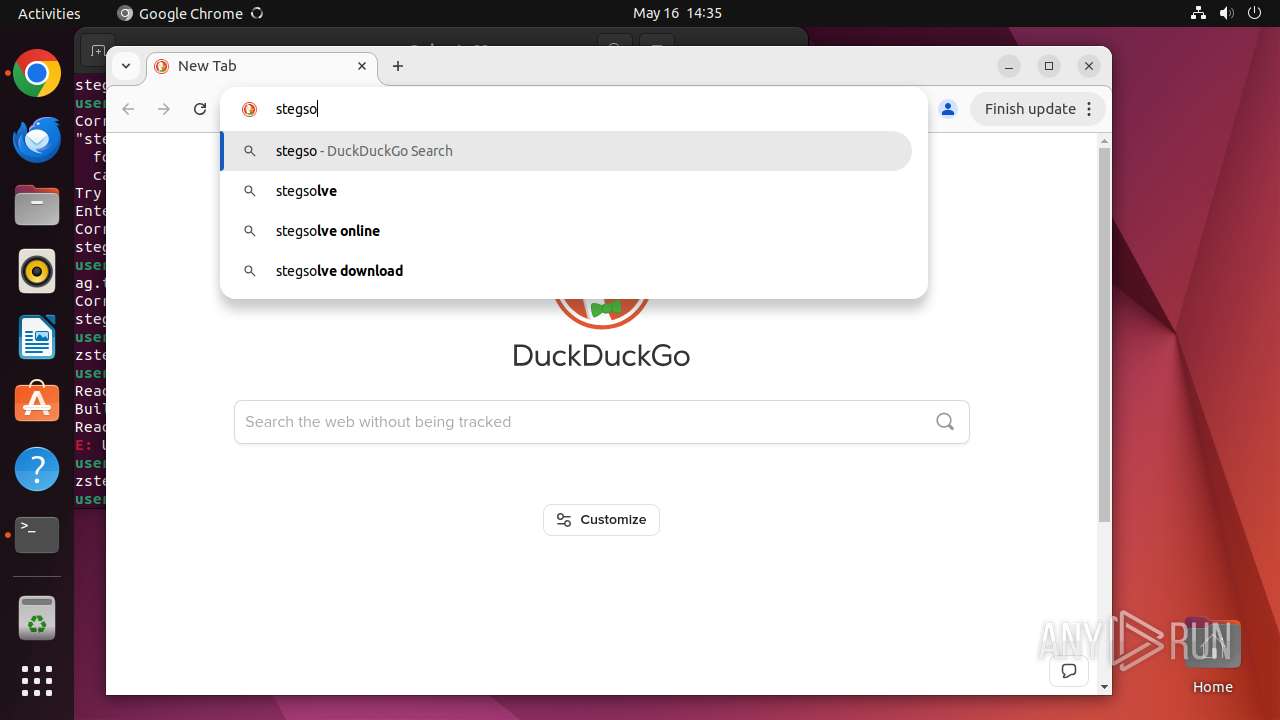Screen dimensions: 1280x720
Task: Minimize the Chrome window
Action: point(1009,66)
